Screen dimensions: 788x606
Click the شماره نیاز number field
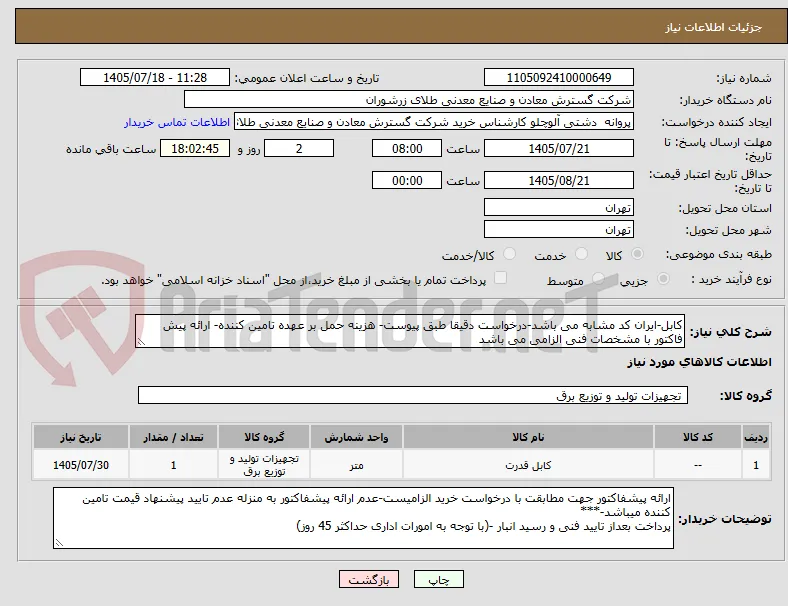(558, 77)
